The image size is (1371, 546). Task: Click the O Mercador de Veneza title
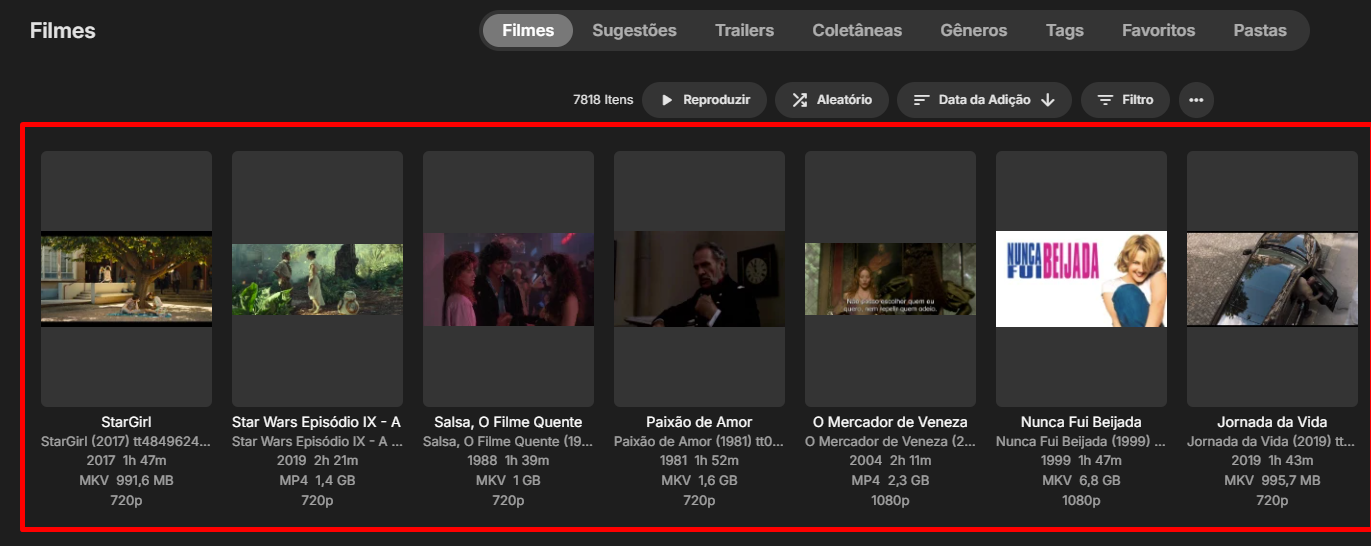pyautogui.click(x=890, y=422)
